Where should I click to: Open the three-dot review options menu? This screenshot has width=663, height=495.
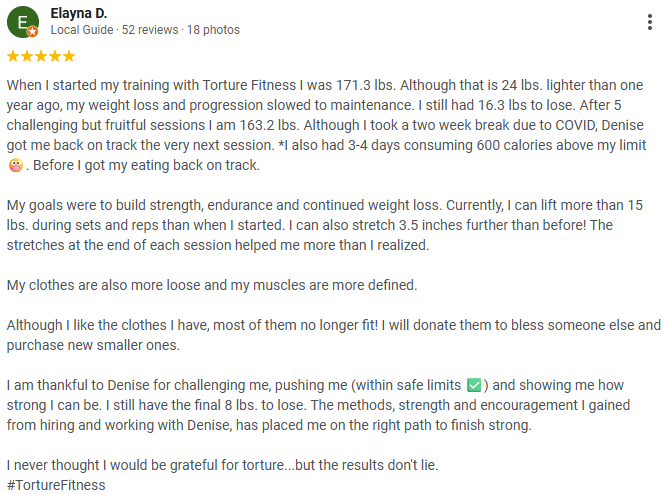pyautogui.click(x=649, y=21)
